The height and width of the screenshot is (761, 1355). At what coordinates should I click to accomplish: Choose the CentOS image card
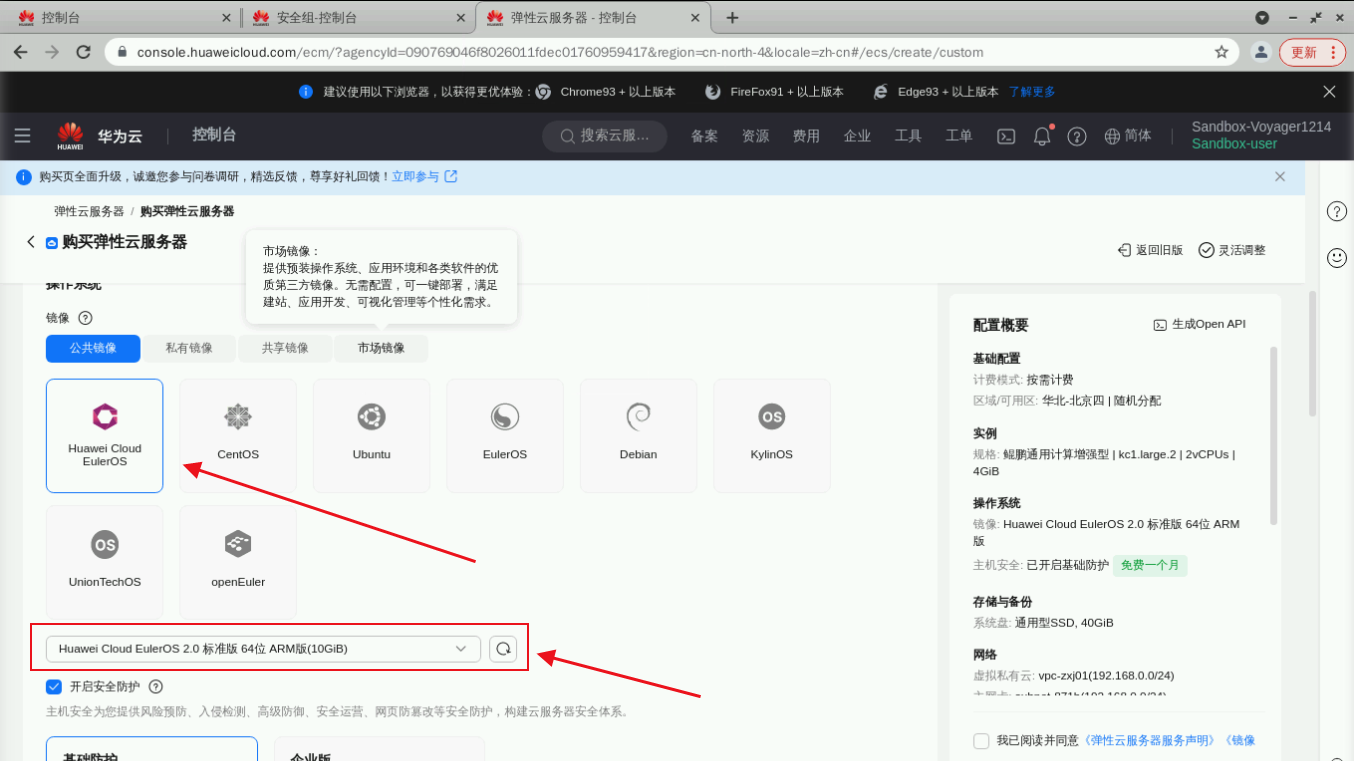[x=238, y=435]
